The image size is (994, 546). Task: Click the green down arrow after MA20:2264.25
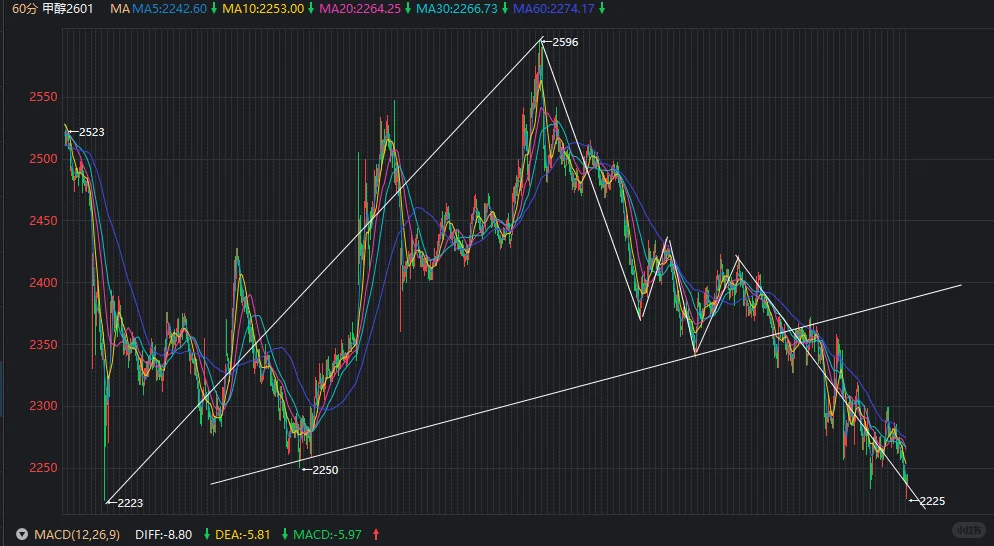point(408,9)
